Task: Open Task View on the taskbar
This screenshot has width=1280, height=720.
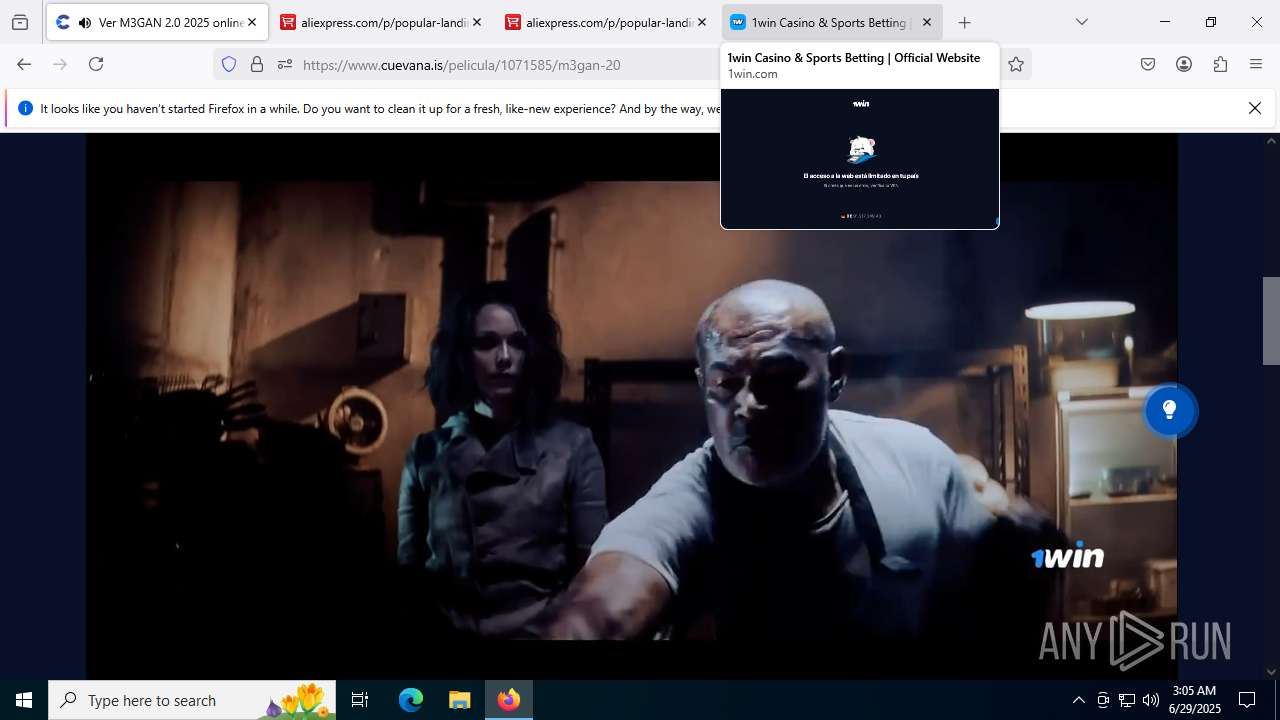Action: pyautogui.click(x=360, y=700)
